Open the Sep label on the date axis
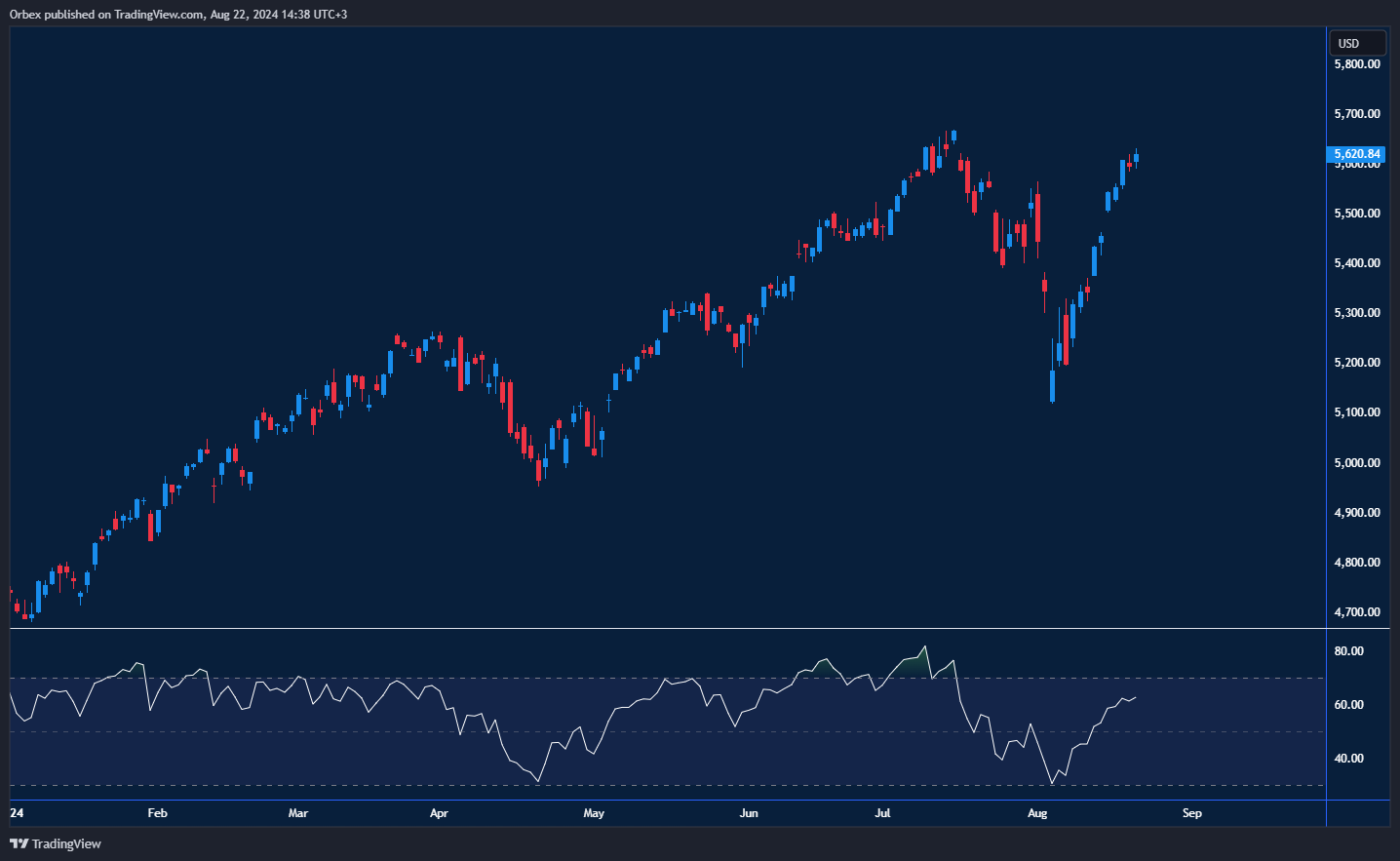The image size is (1400, 861). point(1191,812)
